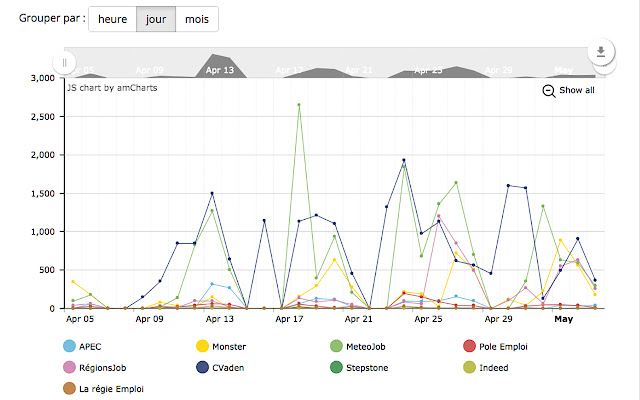Viewport: 640px width, 400px height.
Task: Grab the left scrollbar grip handle
Action: [64, 63]
